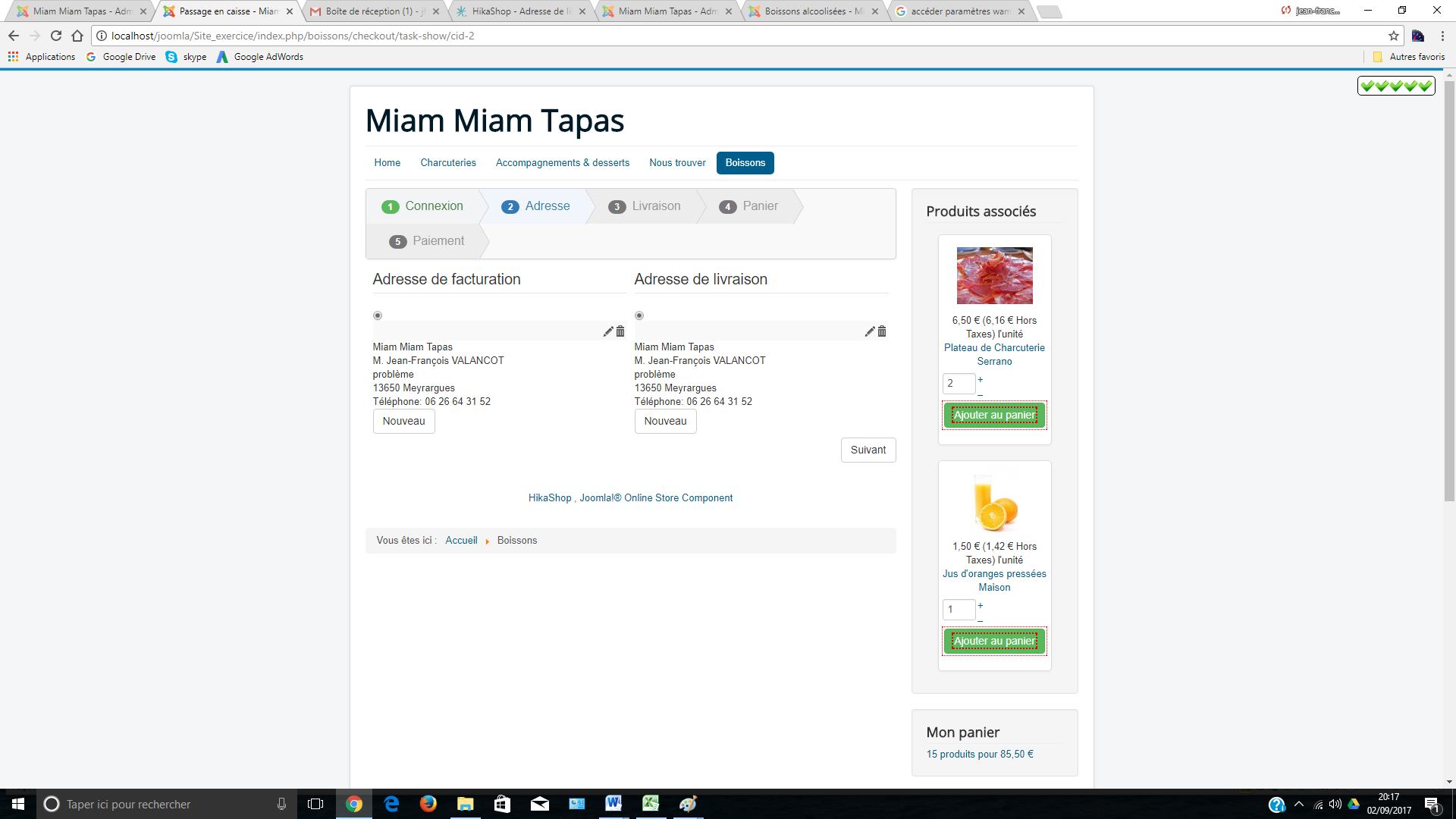Screen dimensions: 1456x819
Task: Select the billing address radio button
Action: tap(378, 315)
